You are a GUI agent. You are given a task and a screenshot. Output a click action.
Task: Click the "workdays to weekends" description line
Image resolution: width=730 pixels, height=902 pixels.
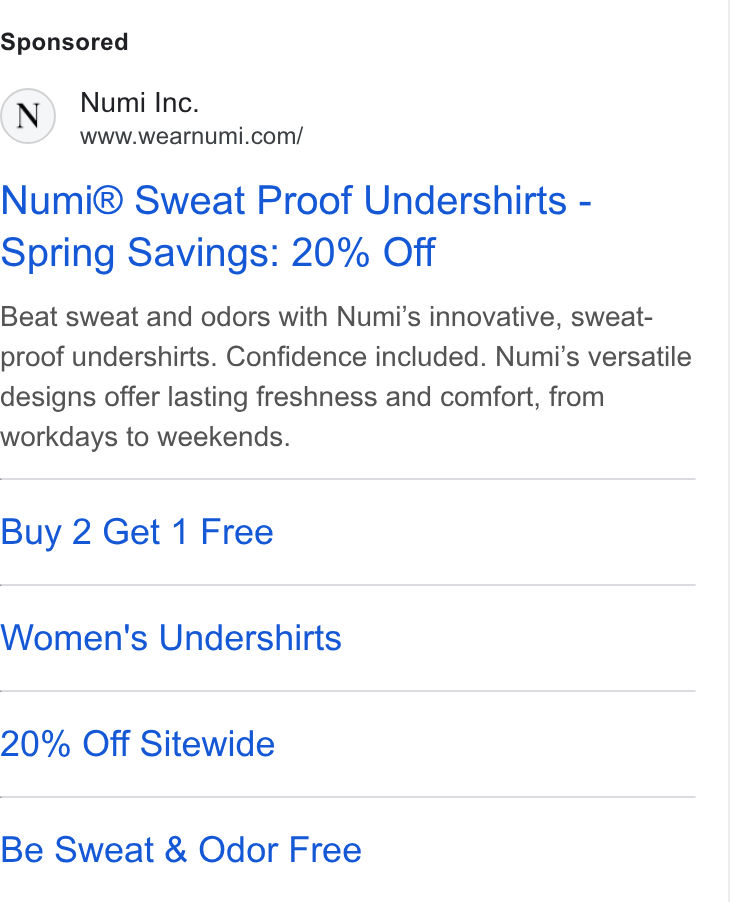click(145, 437)
